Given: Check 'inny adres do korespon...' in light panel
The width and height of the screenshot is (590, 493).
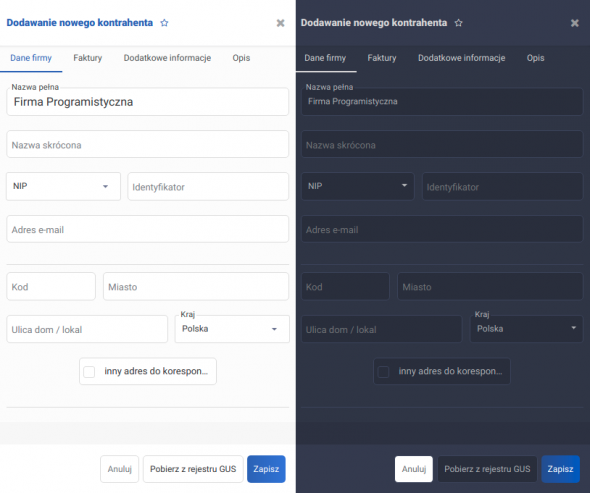Looking at the screenshot, I should [x=89, y=372].
